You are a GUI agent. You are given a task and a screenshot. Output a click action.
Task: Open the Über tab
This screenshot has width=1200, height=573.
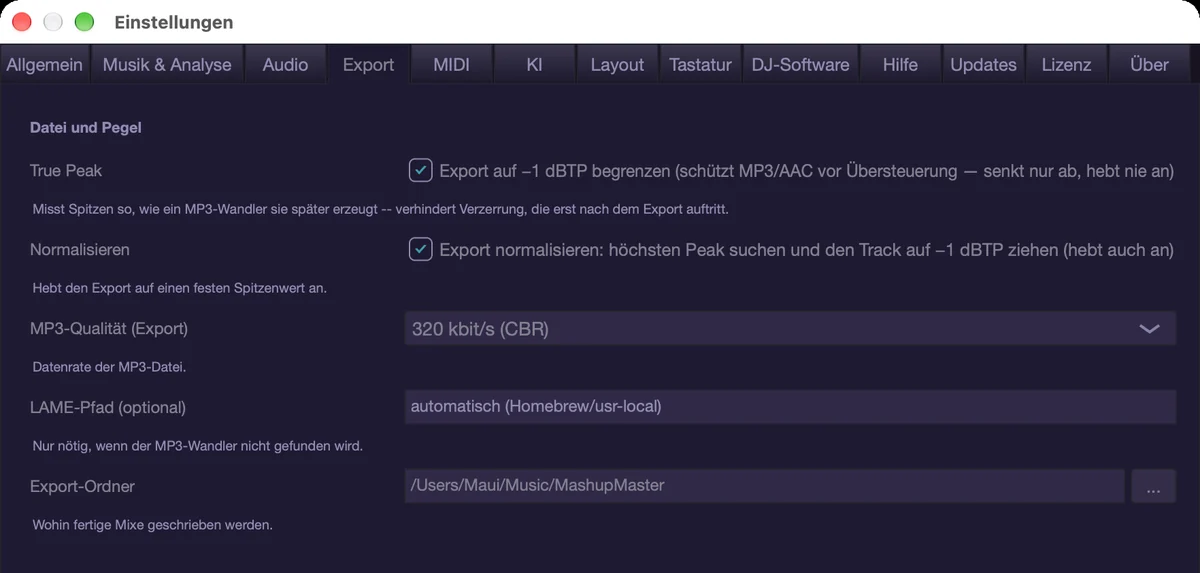(1149, 64)
